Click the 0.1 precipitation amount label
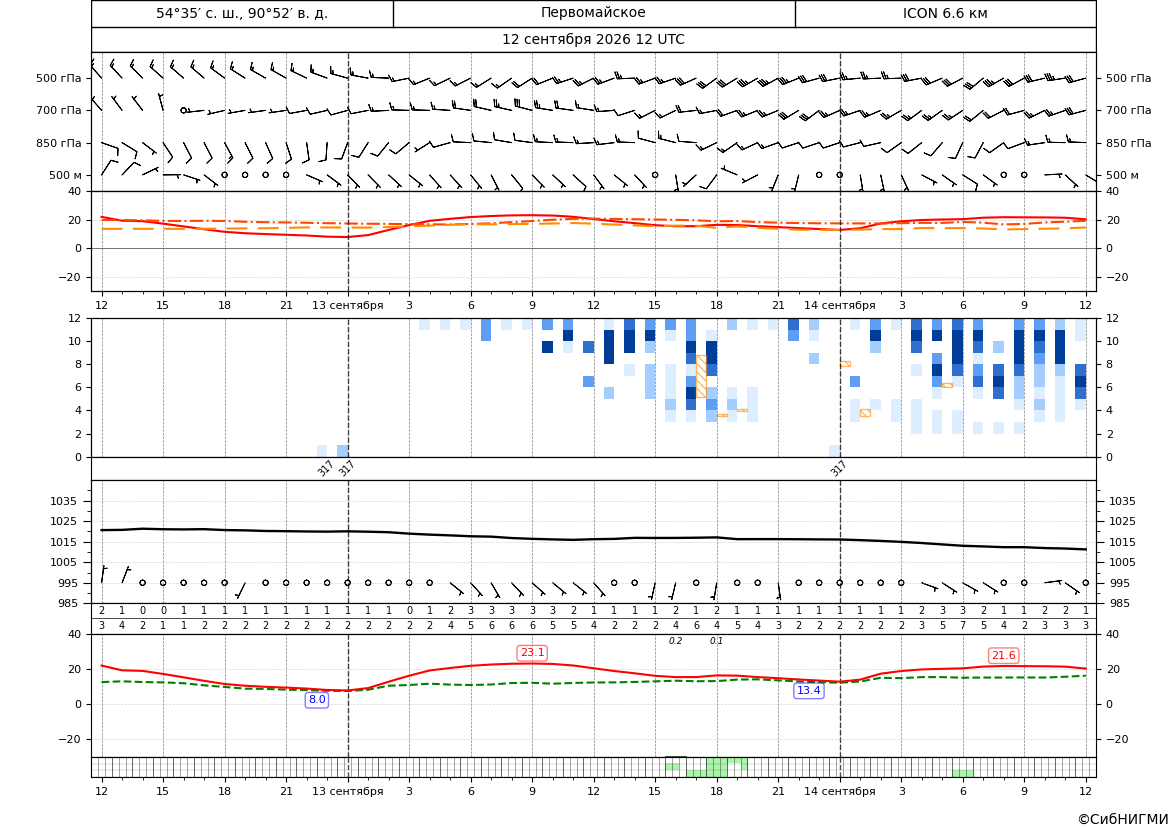Image resolution: width=1169 pixels, height=827 pixels. [716, 641]
